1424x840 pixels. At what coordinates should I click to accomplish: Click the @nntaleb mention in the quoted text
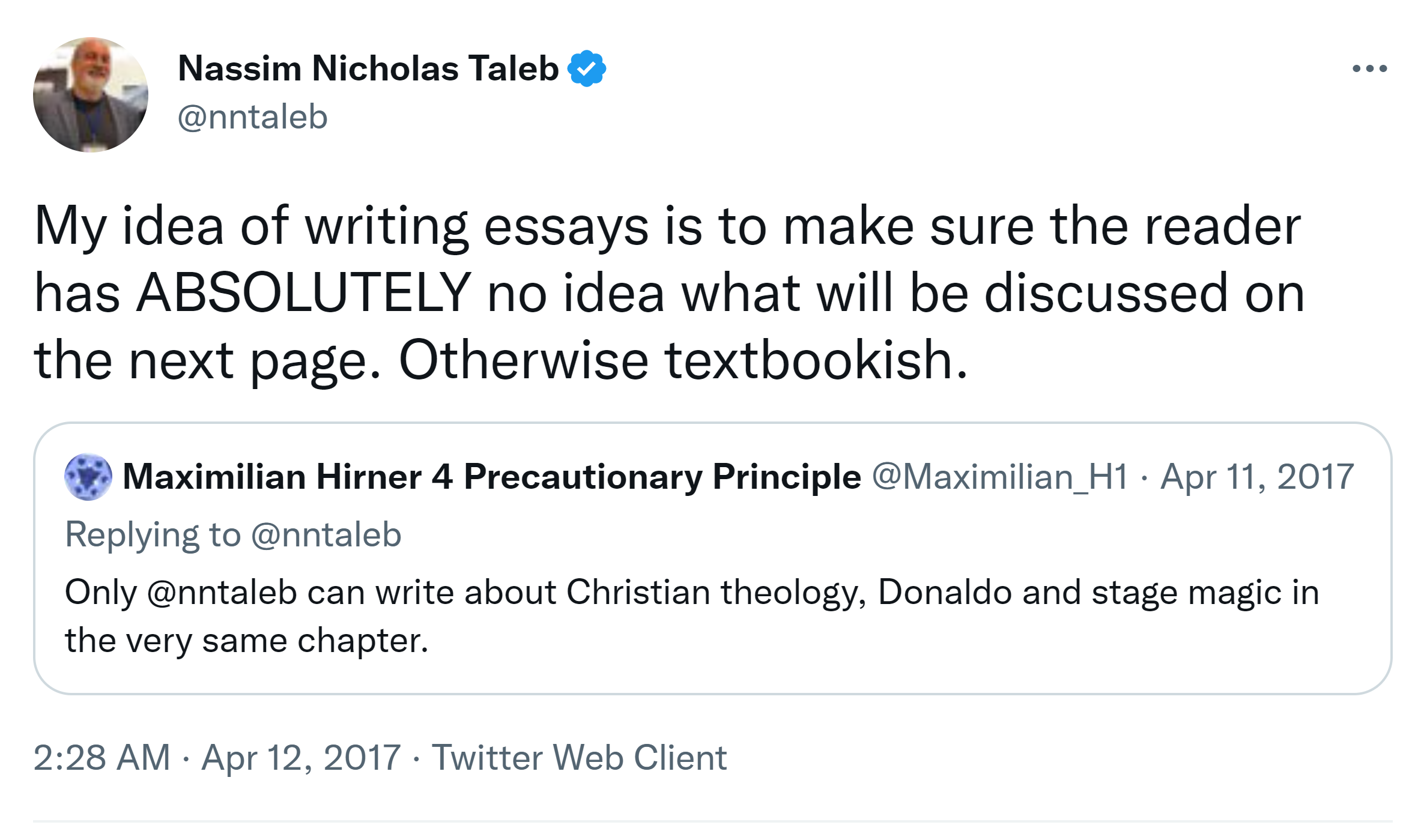pyautogui.click(x=222, y=593)
